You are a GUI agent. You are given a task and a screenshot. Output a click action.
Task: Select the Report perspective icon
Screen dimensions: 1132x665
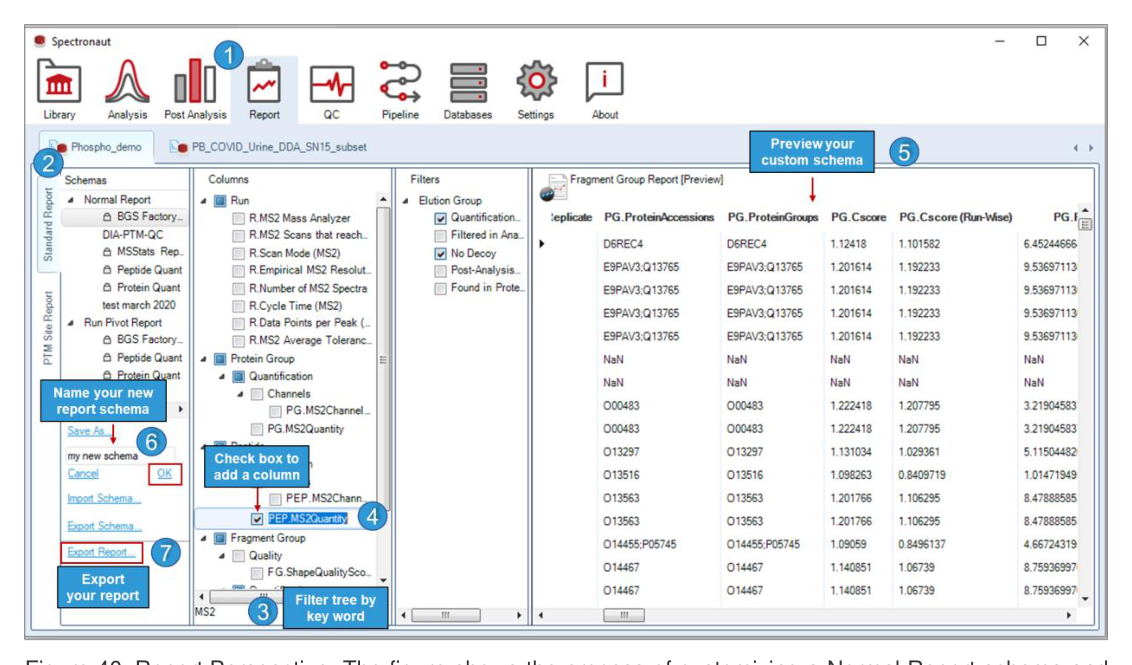tap(264, 89)
